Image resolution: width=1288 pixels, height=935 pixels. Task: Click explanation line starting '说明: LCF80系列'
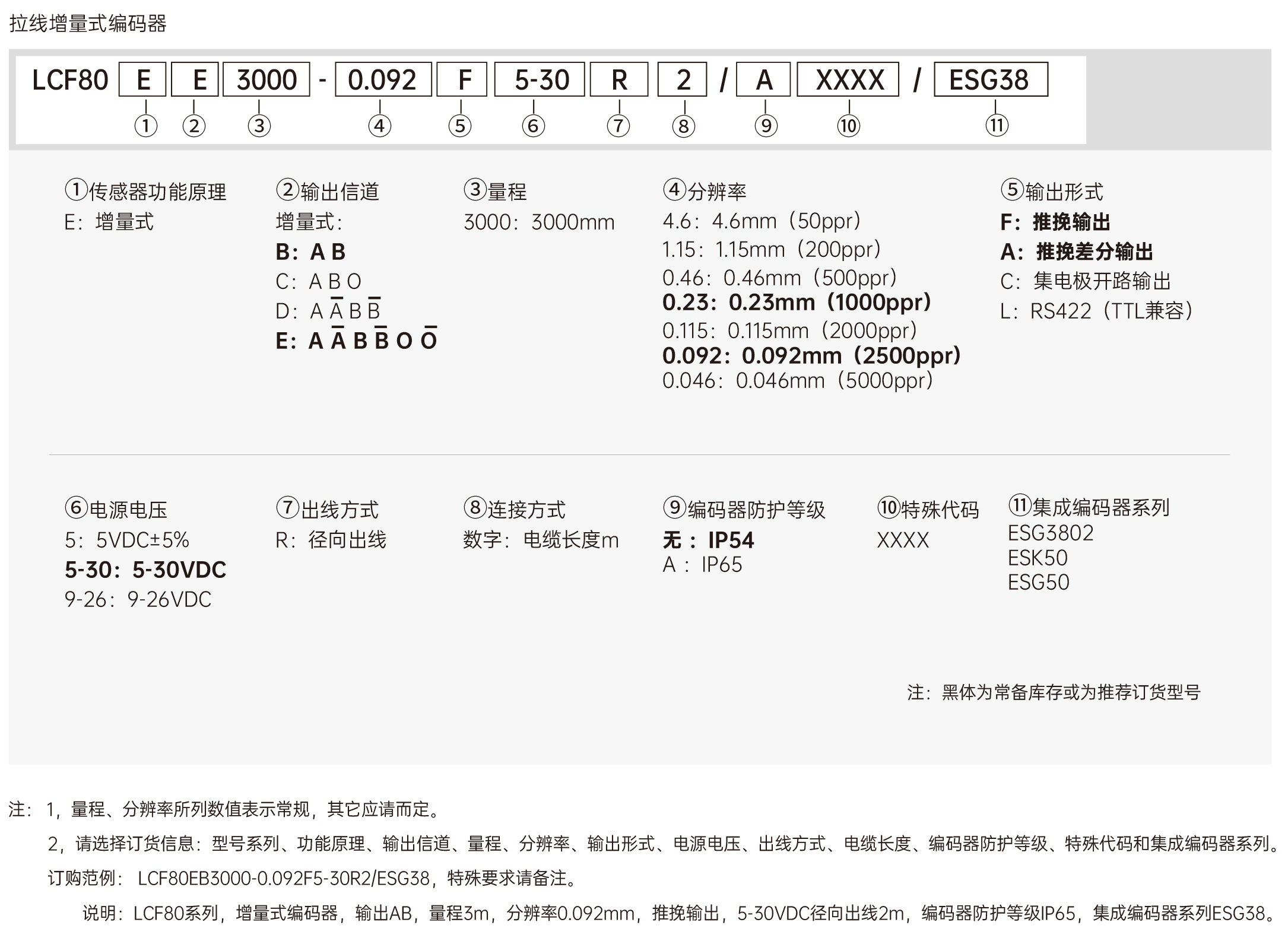pos(680,912)
